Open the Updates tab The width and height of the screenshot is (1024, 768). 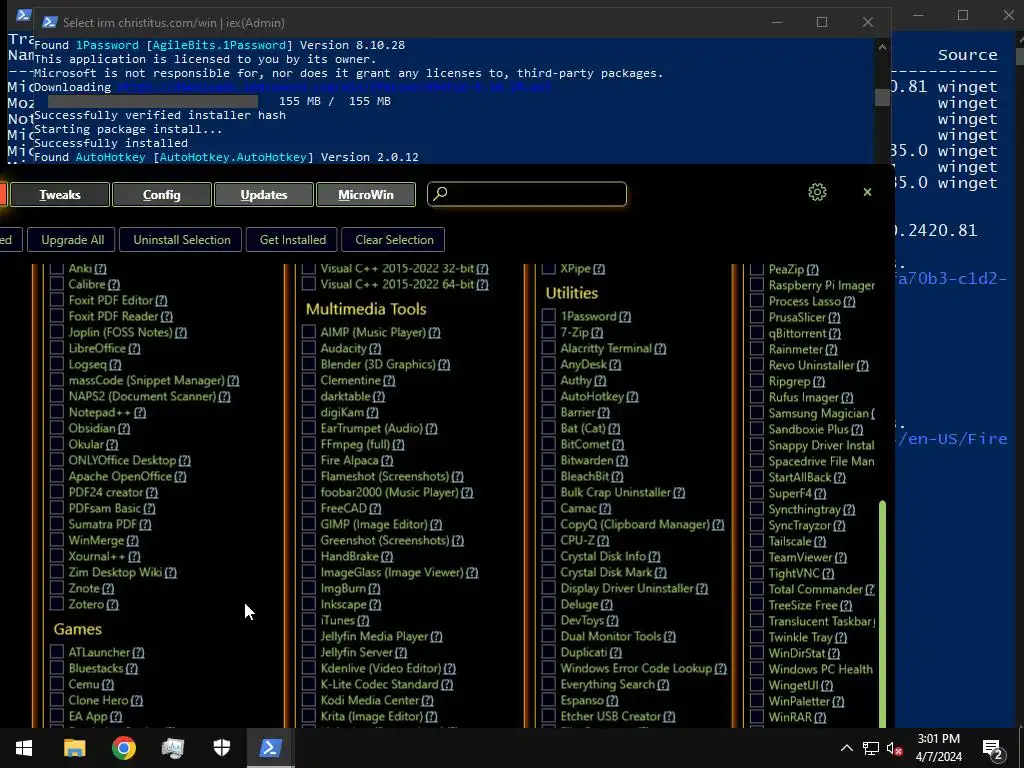click(264, 195)
